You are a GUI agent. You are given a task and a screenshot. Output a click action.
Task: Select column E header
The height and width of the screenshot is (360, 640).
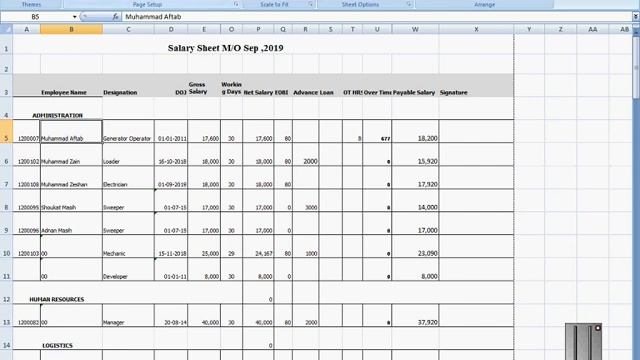click(x=204, y=29)
